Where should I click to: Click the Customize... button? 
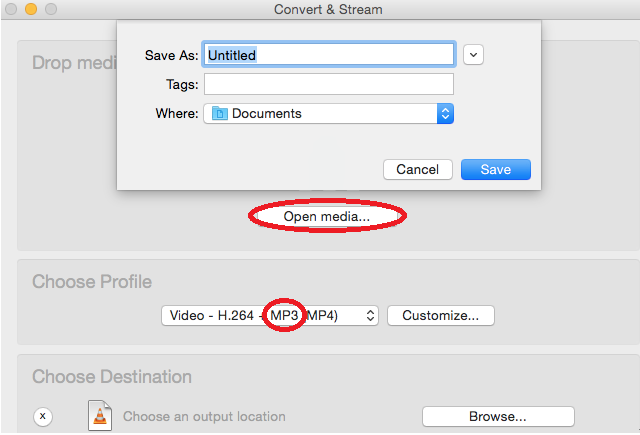[x=441, y=315]
